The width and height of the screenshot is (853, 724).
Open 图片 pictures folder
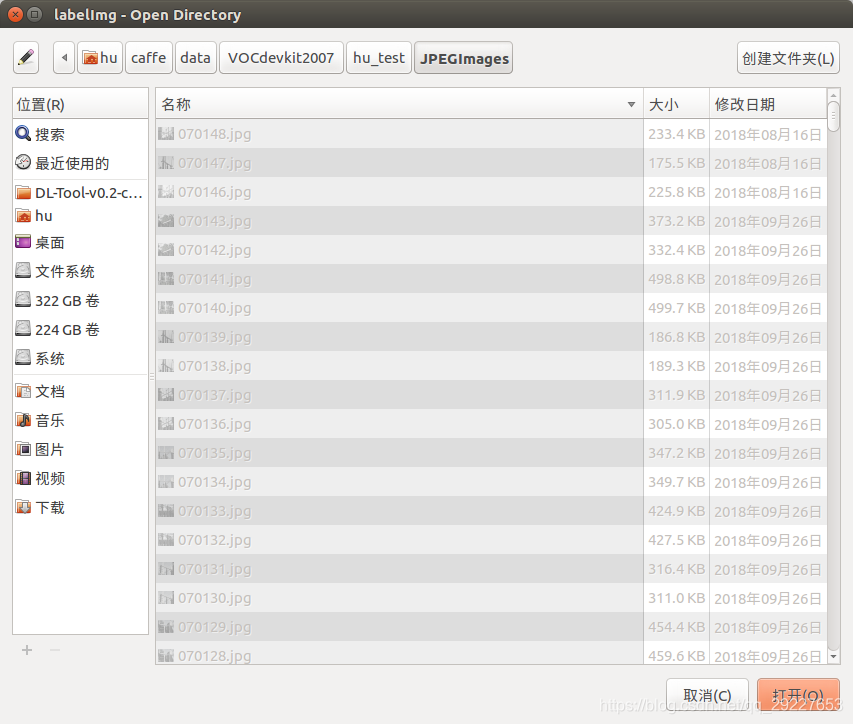(x=80, y=449)
